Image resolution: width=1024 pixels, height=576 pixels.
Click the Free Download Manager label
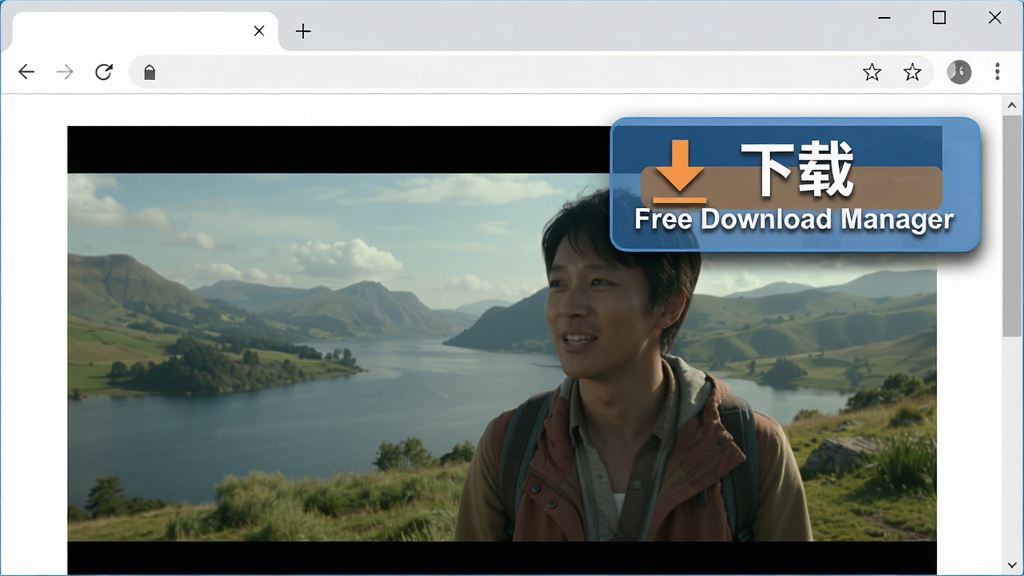pyautogui.click(x=794, y=220)
